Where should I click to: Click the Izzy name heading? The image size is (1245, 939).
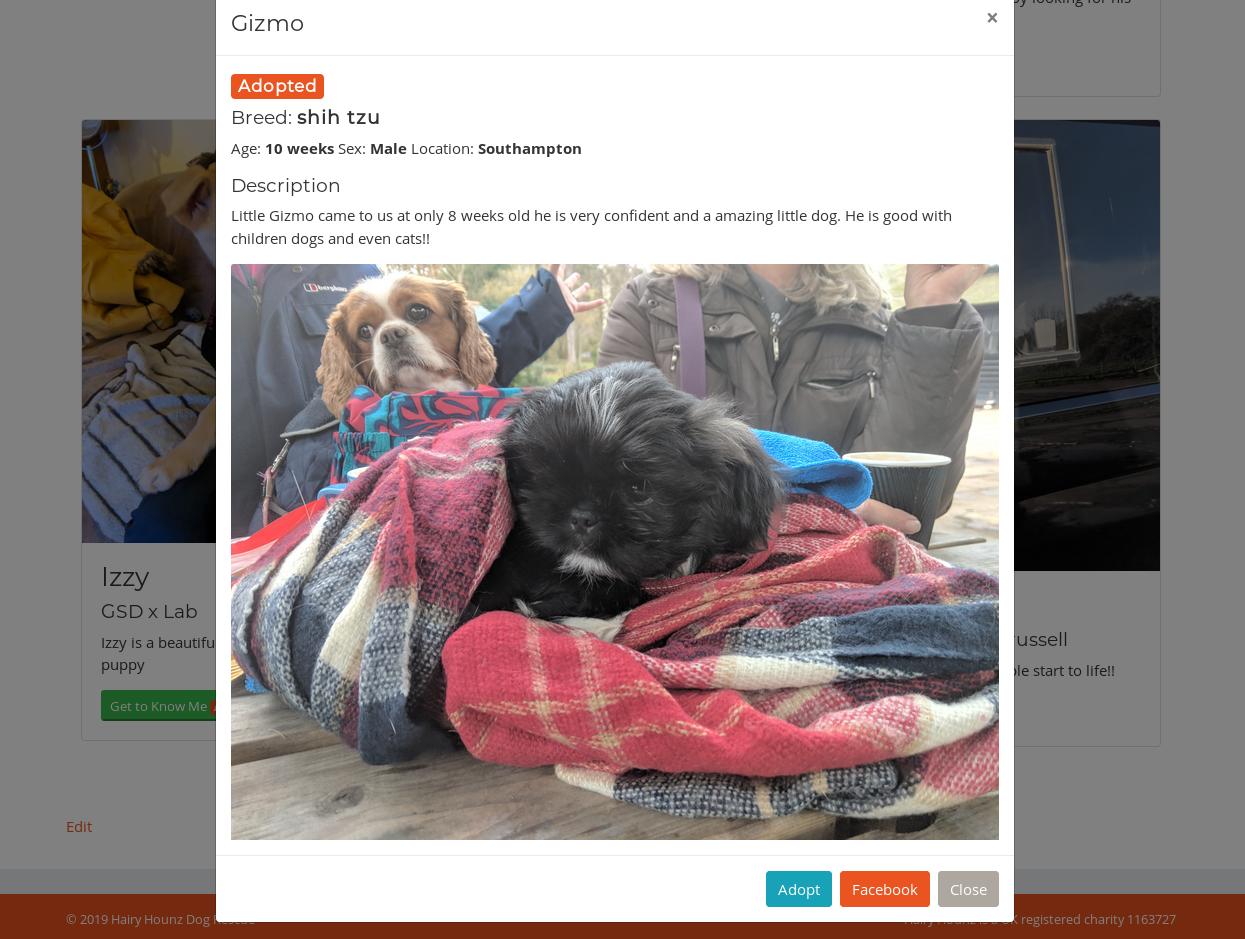pyautogui.click(x=125, y=577)
